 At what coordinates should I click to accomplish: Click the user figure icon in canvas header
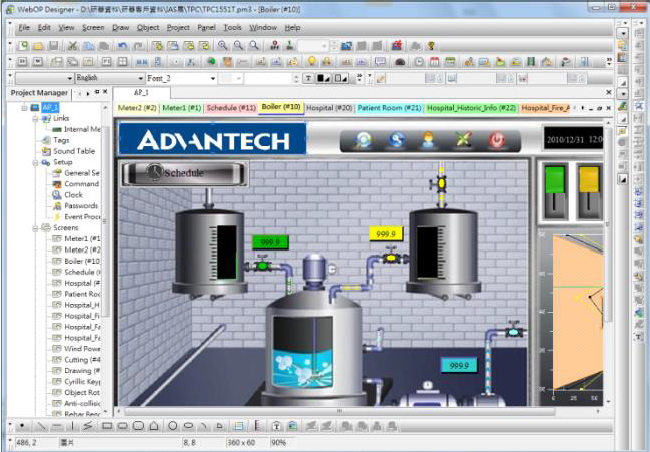(x=428, y=140)
